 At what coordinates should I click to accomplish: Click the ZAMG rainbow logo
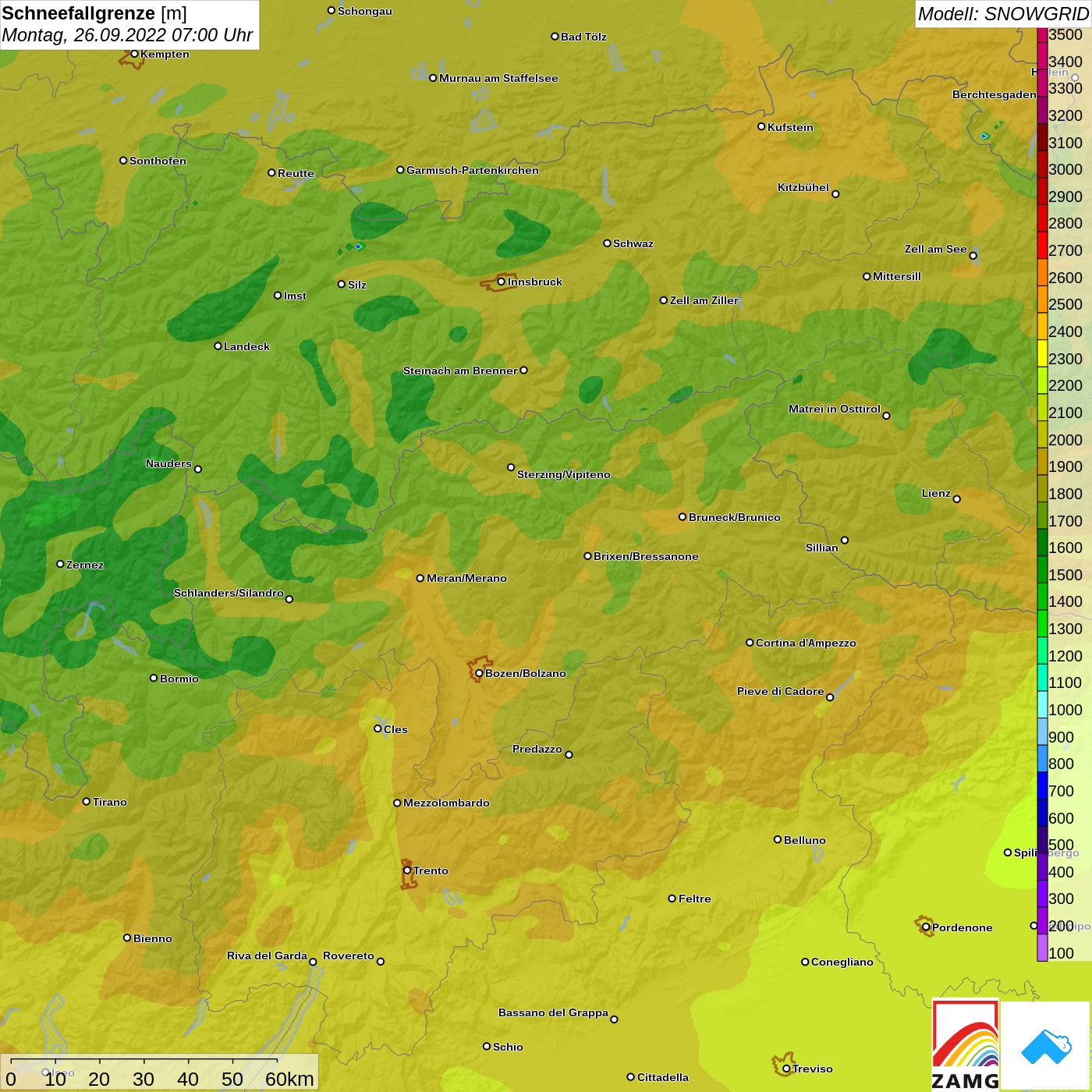click(966, 1045)
